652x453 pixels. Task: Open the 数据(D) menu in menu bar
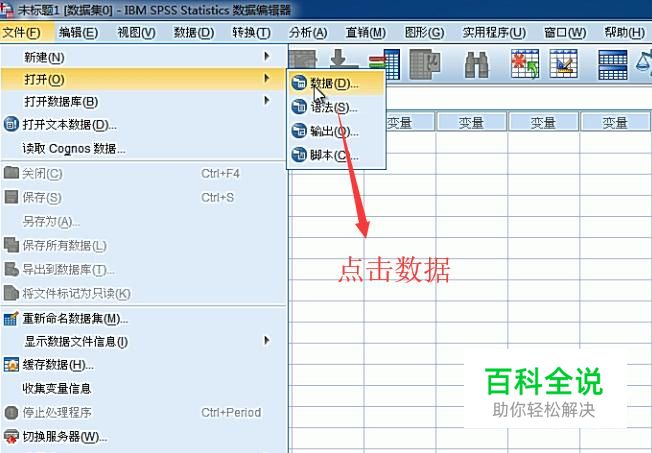[194, 32]
